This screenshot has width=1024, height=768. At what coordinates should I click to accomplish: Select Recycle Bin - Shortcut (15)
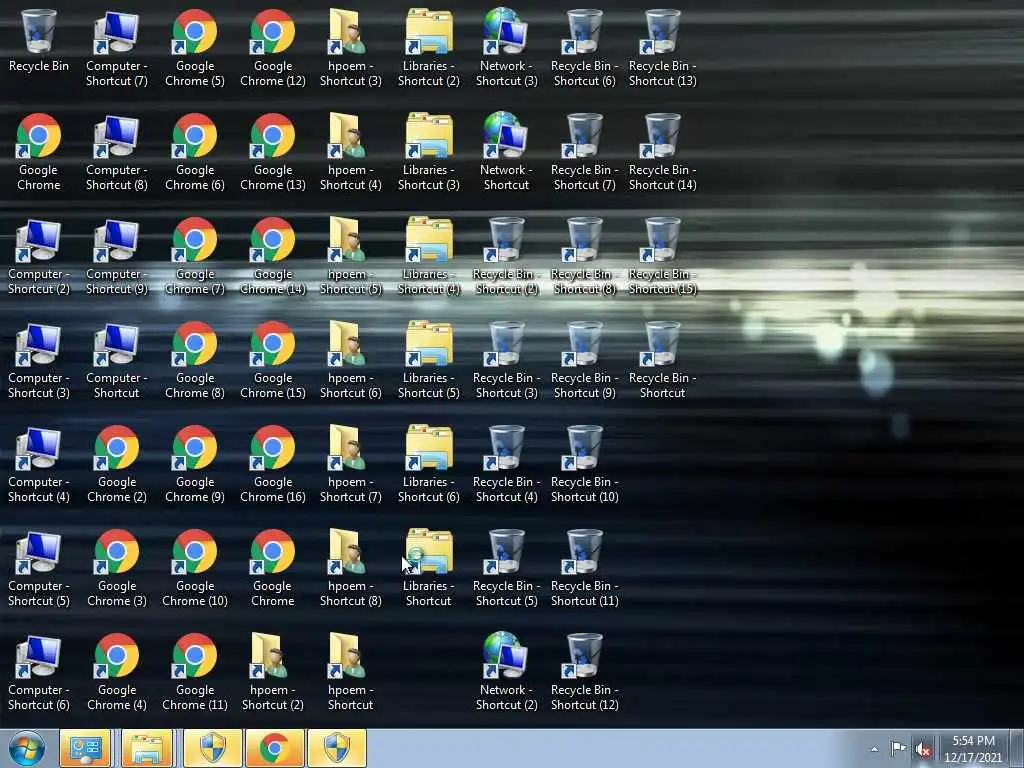click(662, 256)
